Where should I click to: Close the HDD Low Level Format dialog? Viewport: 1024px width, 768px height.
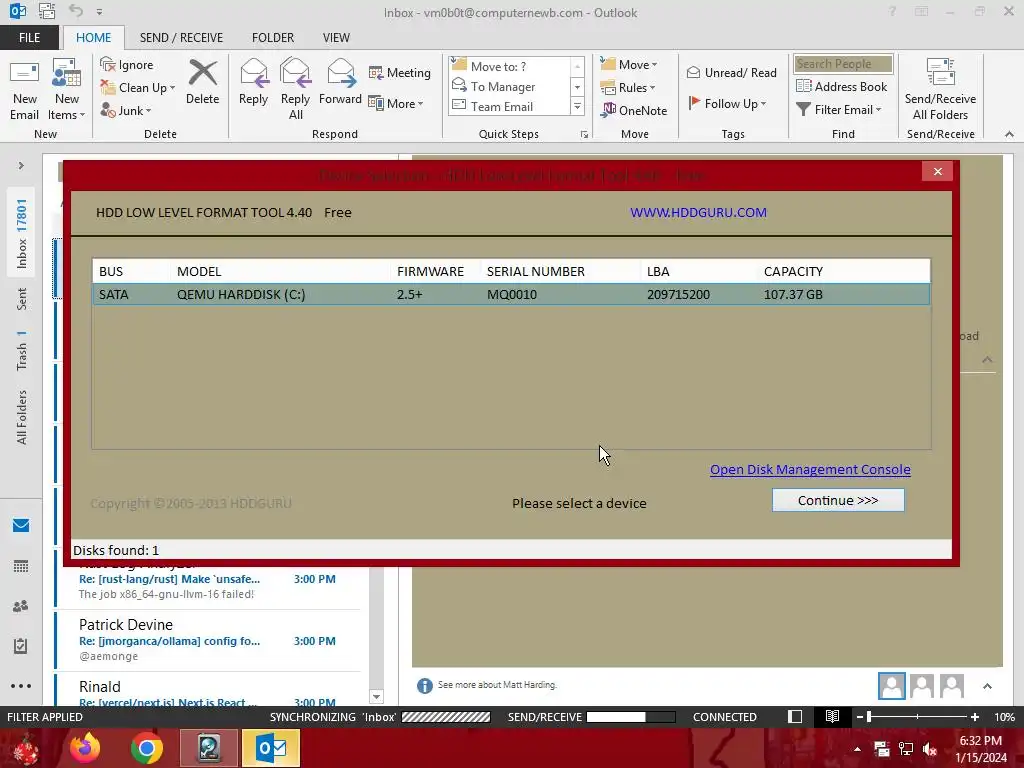[x=938, y=172]
